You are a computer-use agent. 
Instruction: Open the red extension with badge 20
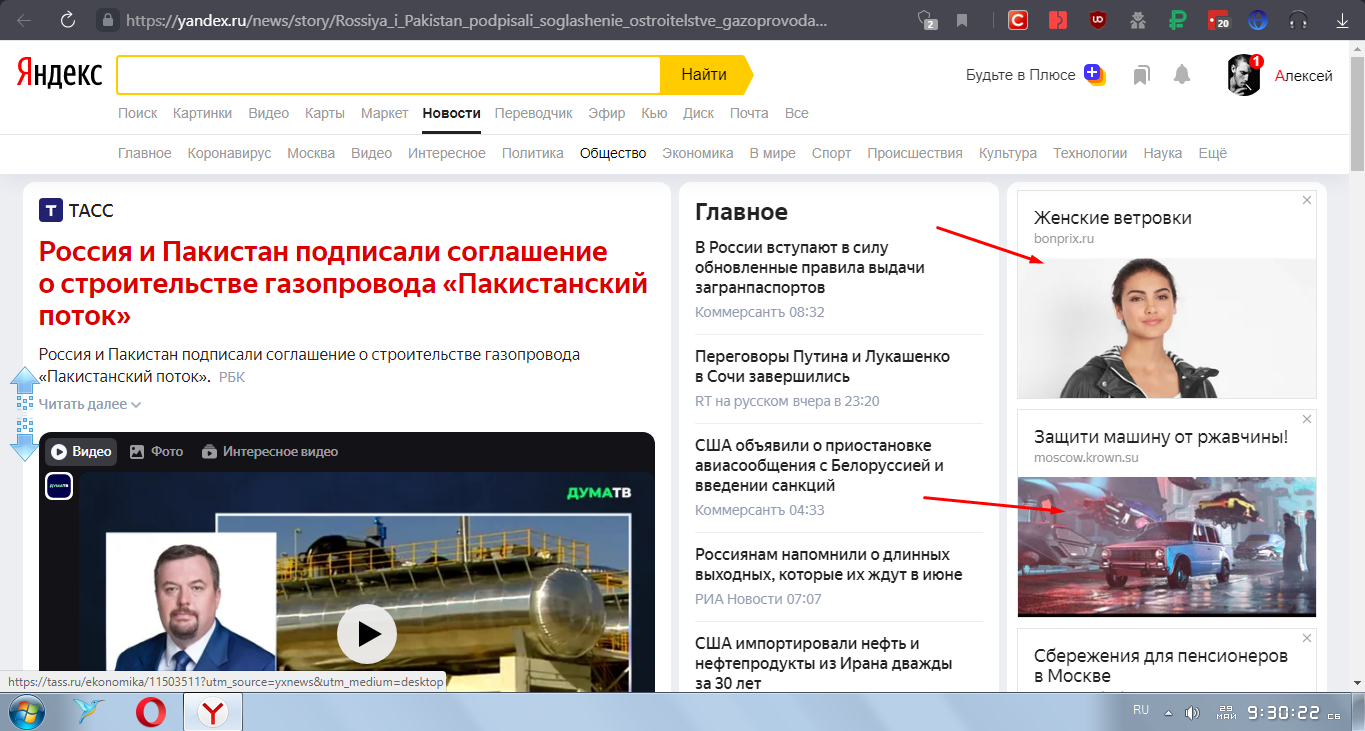pyautogui.click(x=1218, y=19)
